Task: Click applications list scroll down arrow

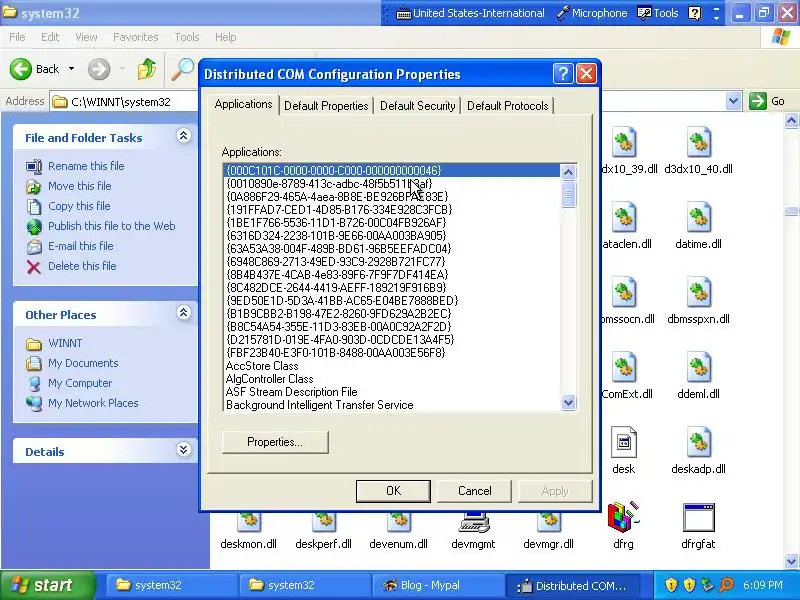Action: tap(568, 403)
